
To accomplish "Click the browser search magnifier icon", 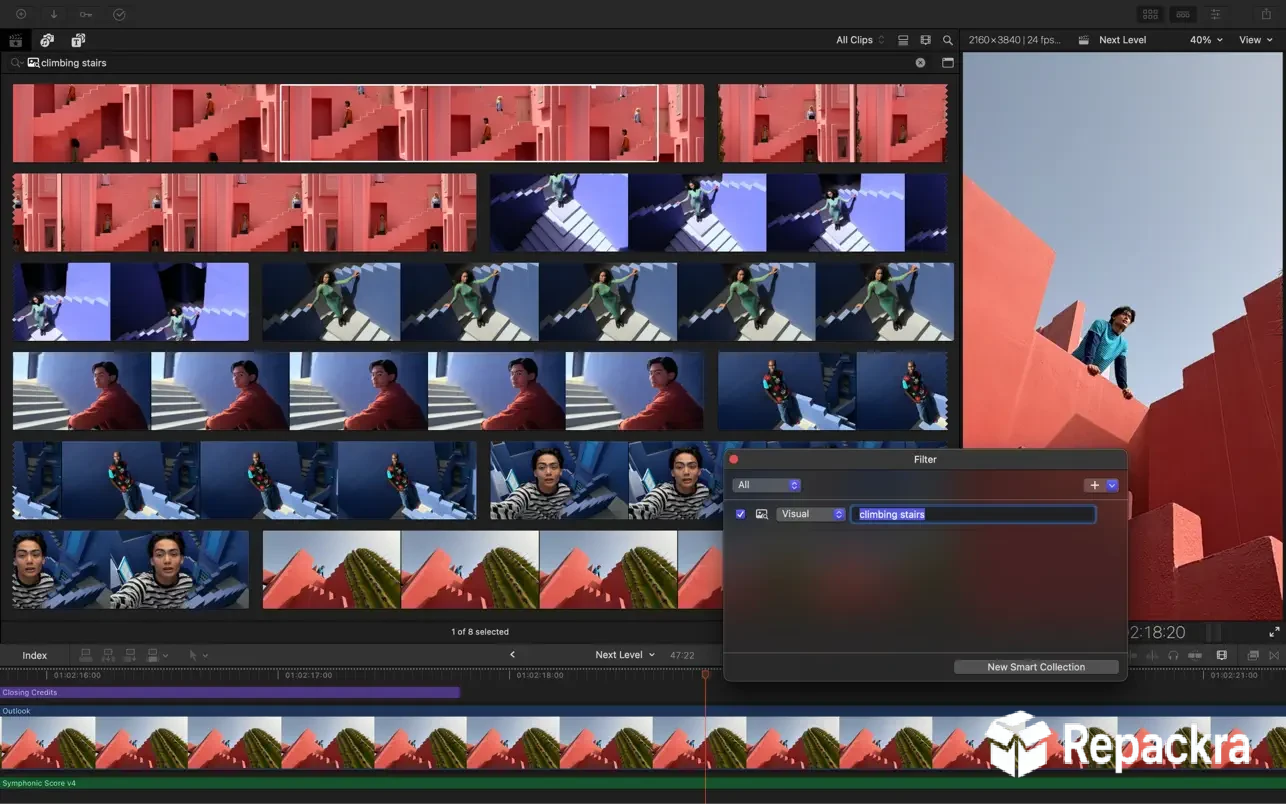I will coord(948,40).
